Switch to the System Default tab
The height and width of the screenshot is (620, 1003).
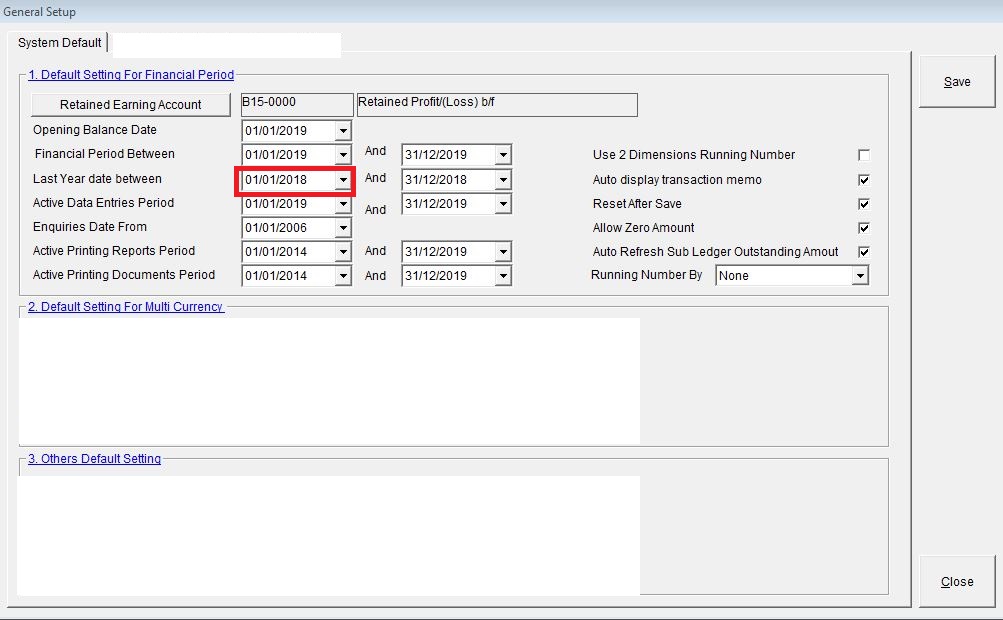point(60,43)
